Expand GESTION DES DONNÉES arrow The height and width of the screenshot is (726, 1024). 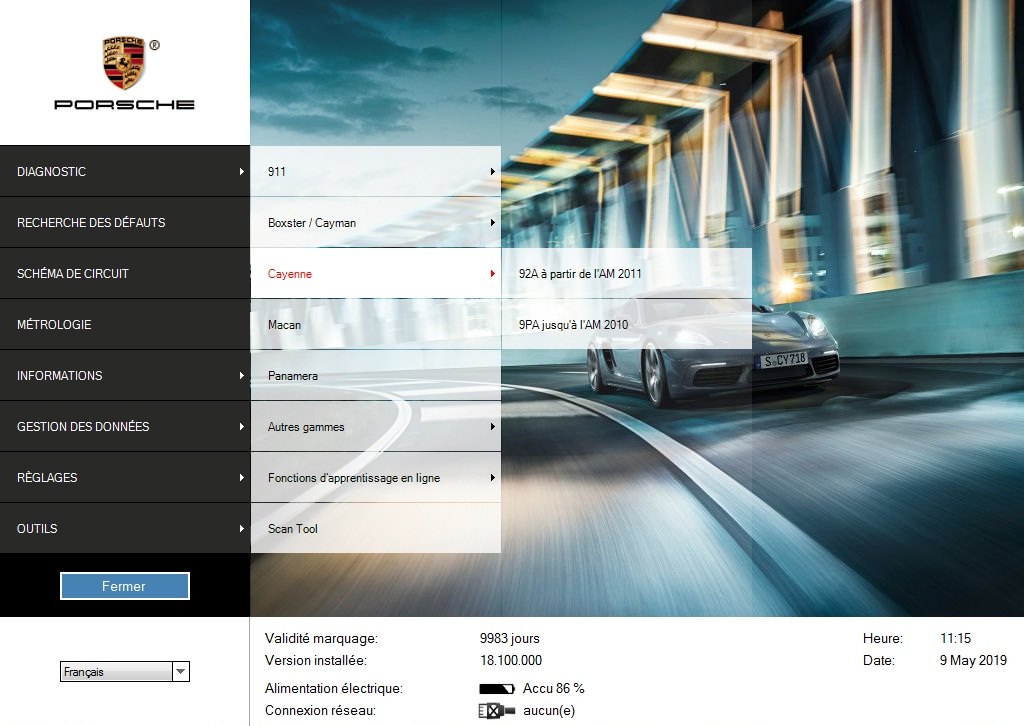[242, 426]
